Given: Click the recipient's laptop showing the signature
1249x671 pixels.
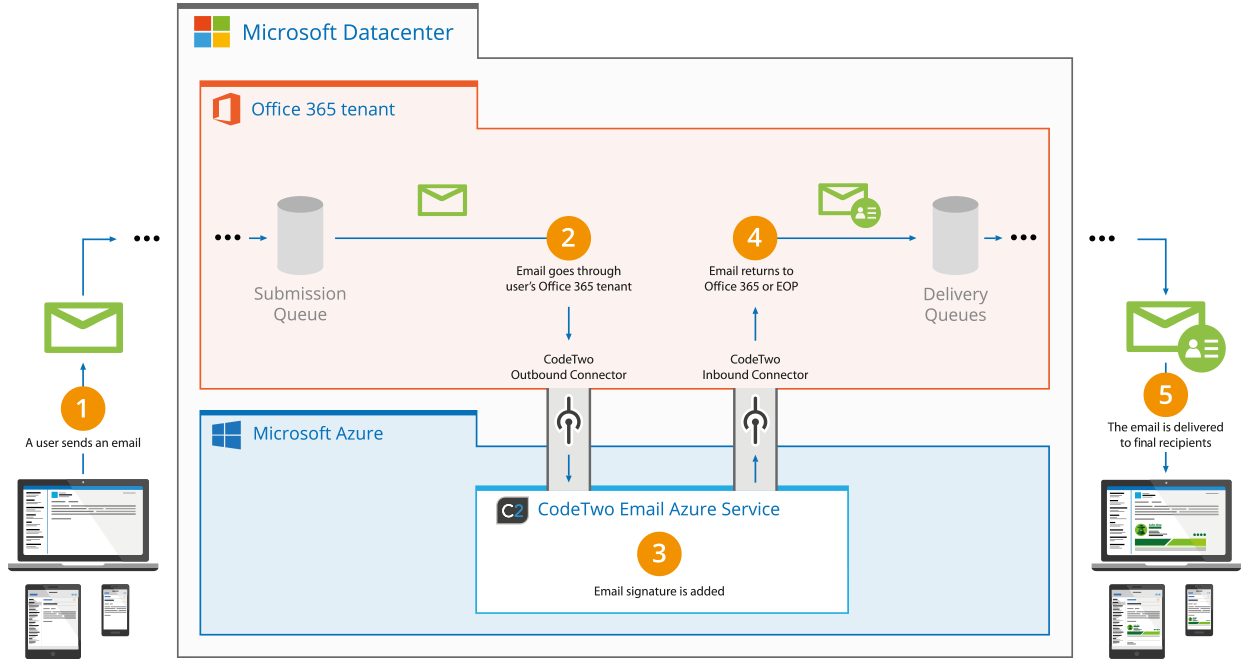Looking at the screenshot, I should click(x=1166, y=525).
